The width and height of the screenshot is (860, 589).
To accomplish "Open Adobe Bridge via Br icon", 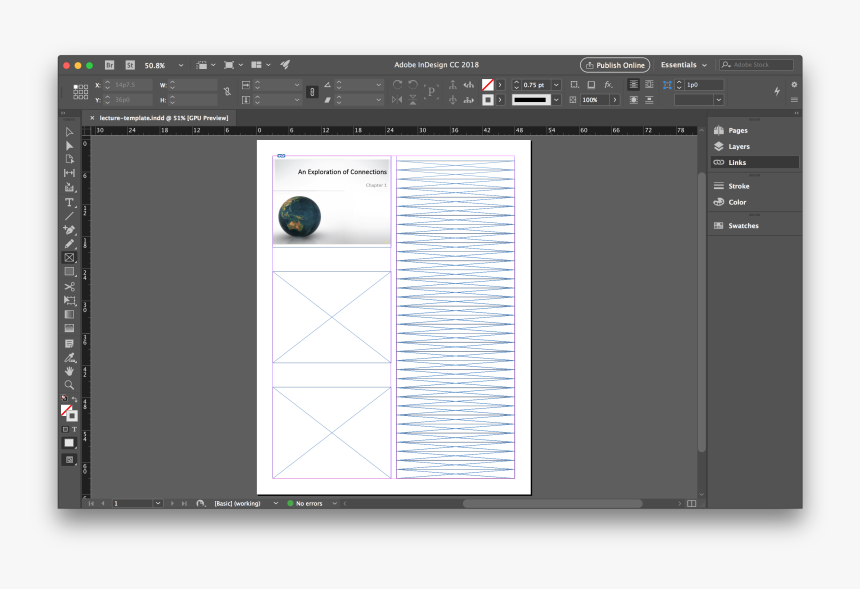I will pyautogui.click(x=110, y=65).
